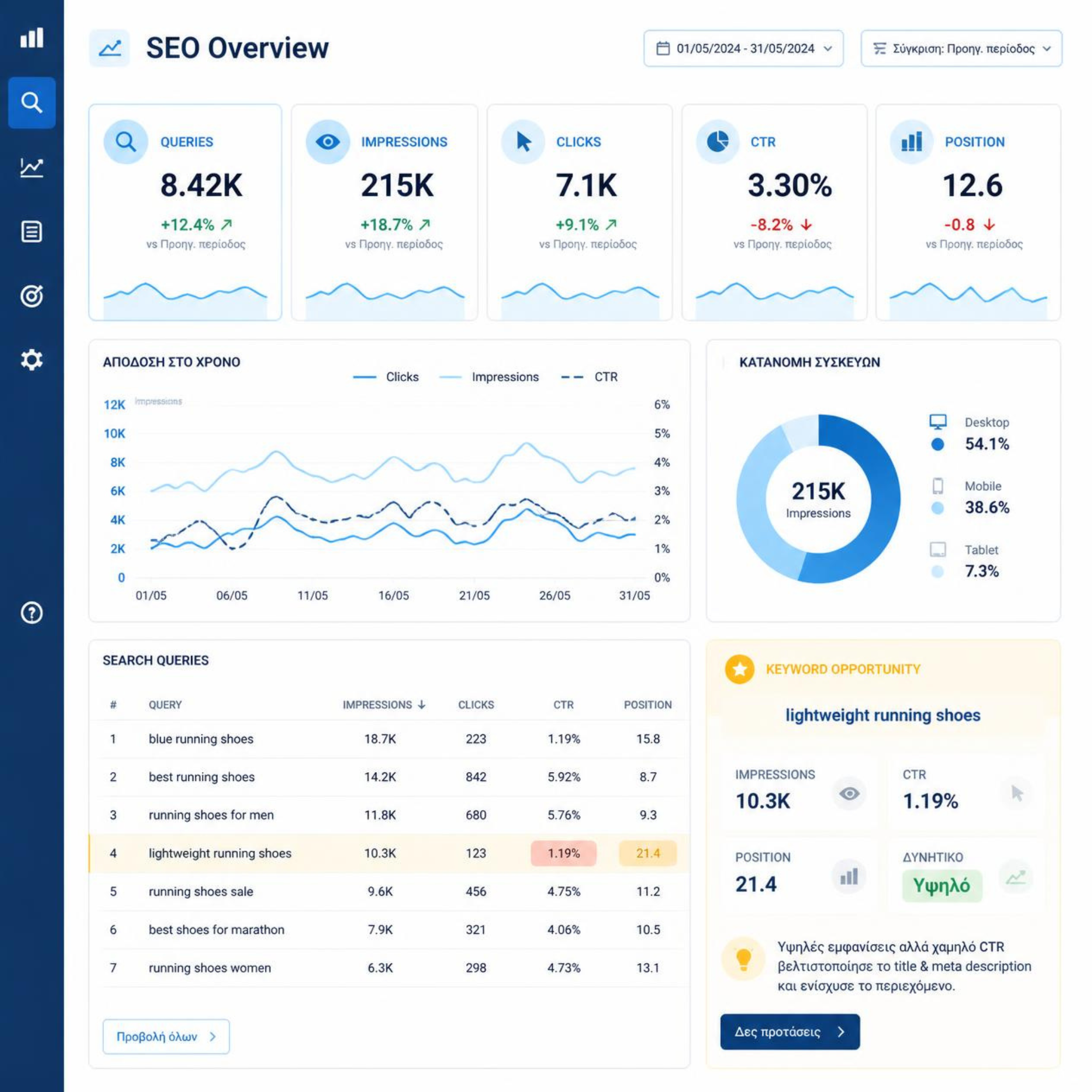The image size is (1092, 1092).
Task: Sort by the CTR column header
Action: click(x=563, y=705)
